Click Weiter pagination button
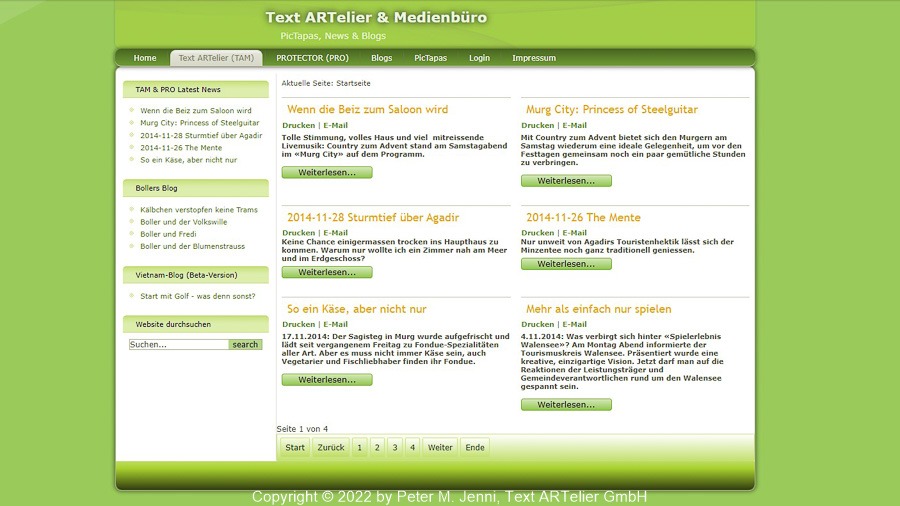The height and width of the screenshot is (506, 900). [x=440, y=448]
